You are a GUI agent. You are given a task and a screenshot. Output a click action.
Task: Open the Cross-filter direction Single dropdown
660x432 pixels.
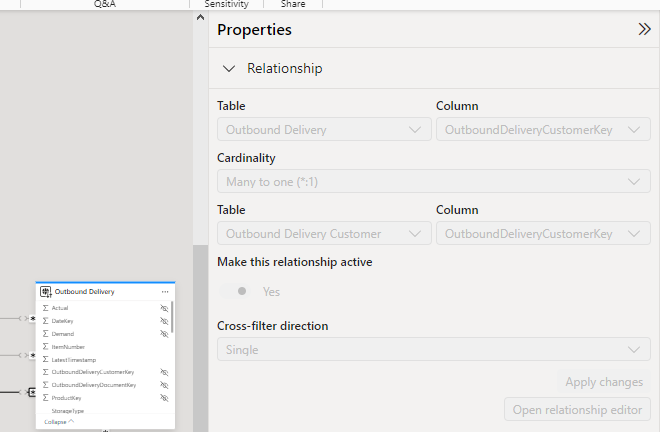coord(434,349)
